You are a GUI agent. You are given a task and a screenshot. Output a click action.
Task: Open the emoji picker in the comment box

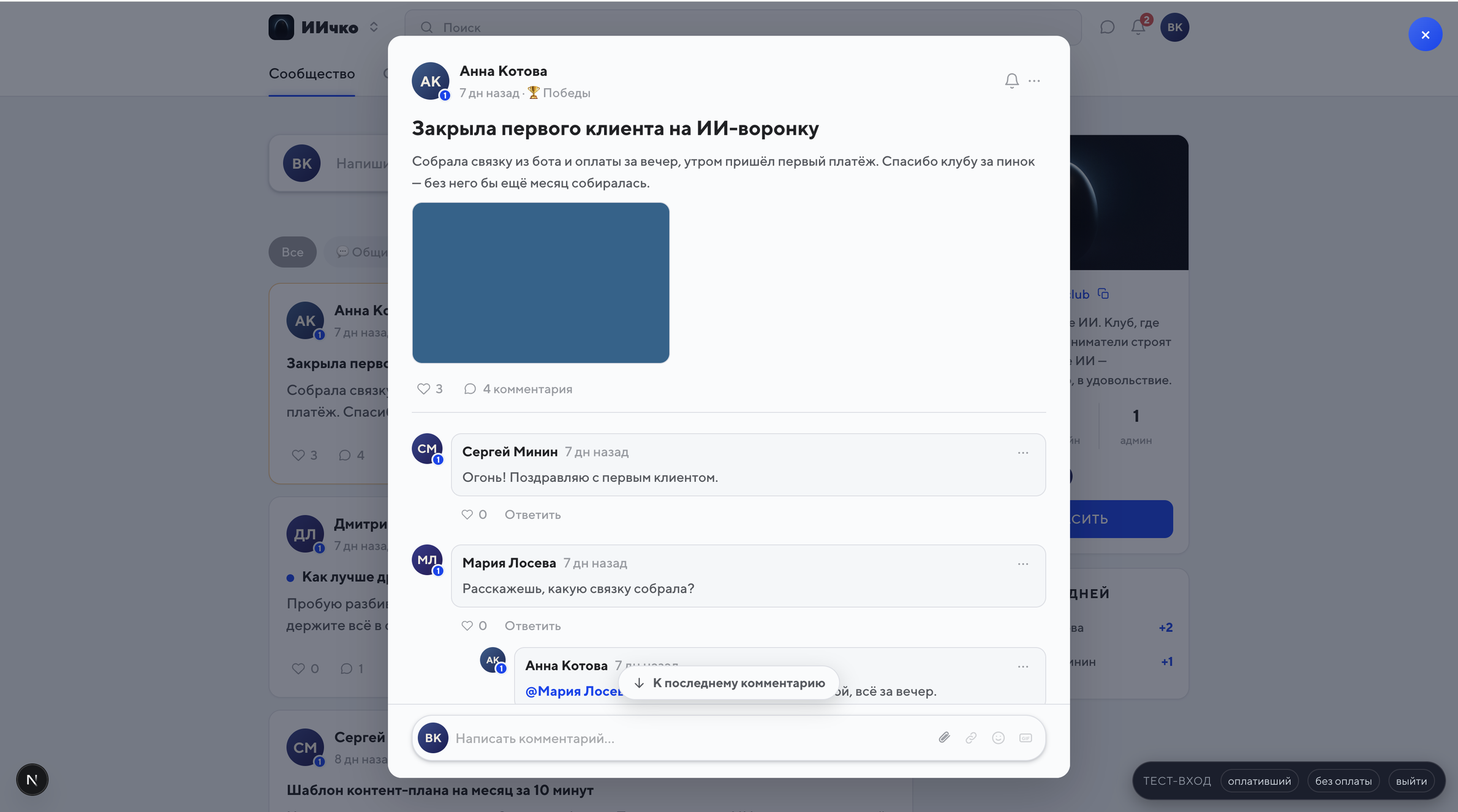coord(998,738)
